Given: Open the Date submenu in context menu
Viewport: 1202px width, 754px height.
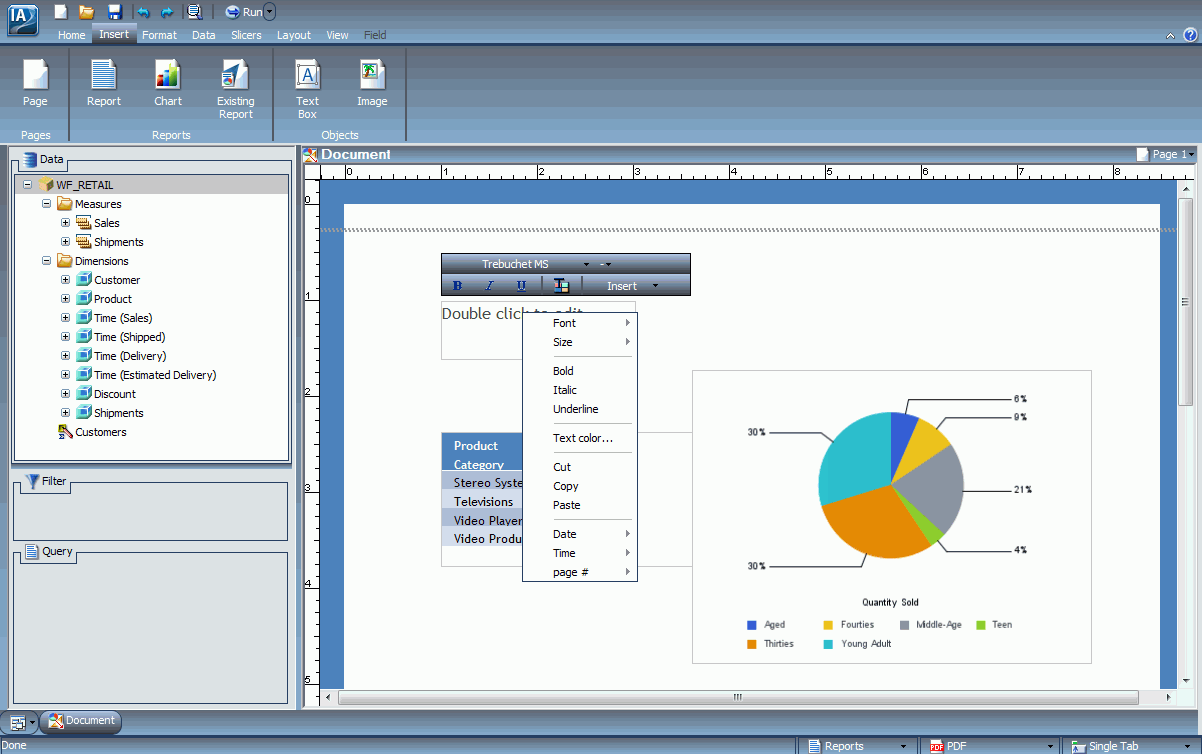Looking at the screenshot, I should click(580, 534).
